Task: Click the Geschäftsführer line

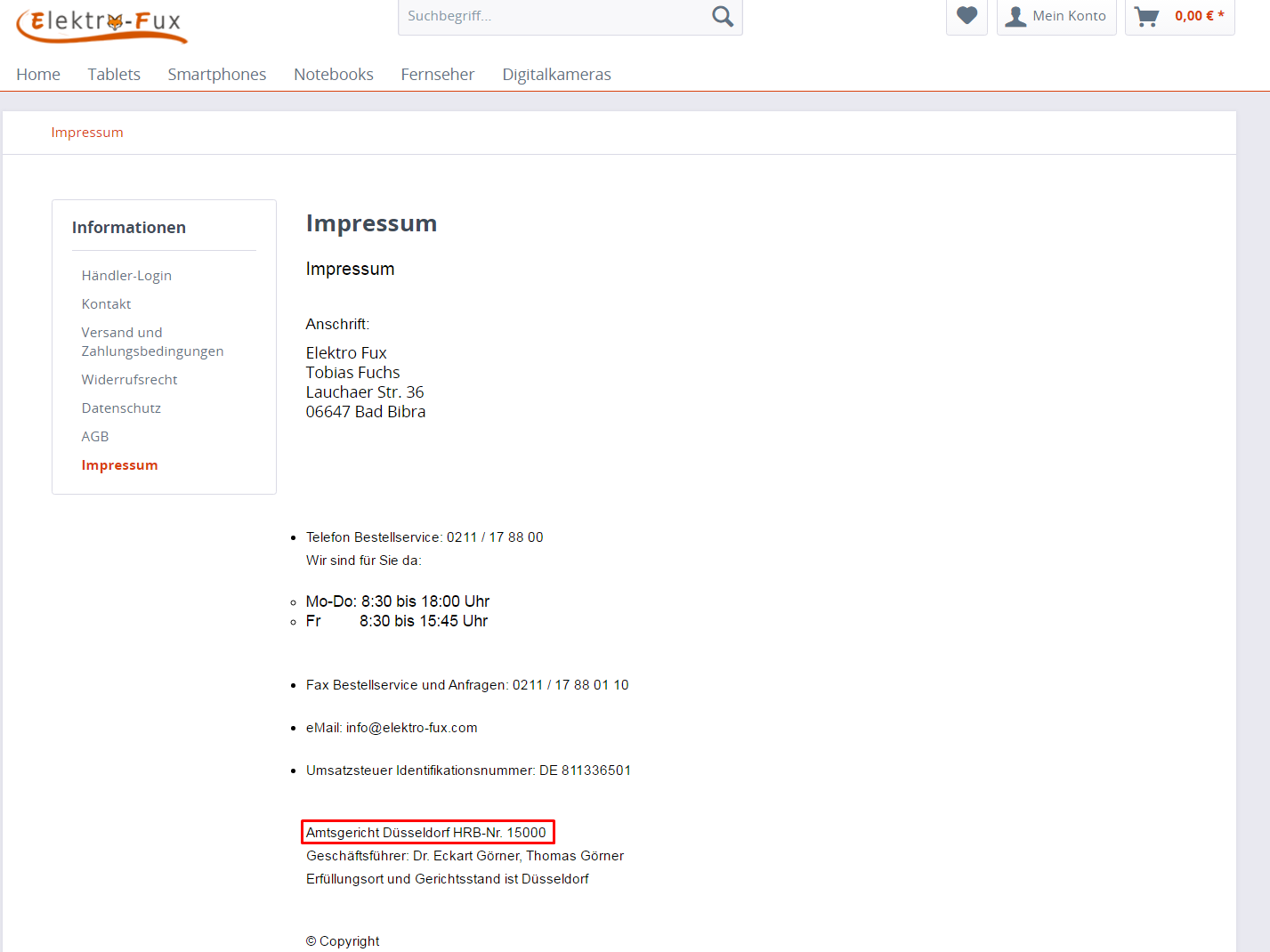Action: (x=465, y=856)
